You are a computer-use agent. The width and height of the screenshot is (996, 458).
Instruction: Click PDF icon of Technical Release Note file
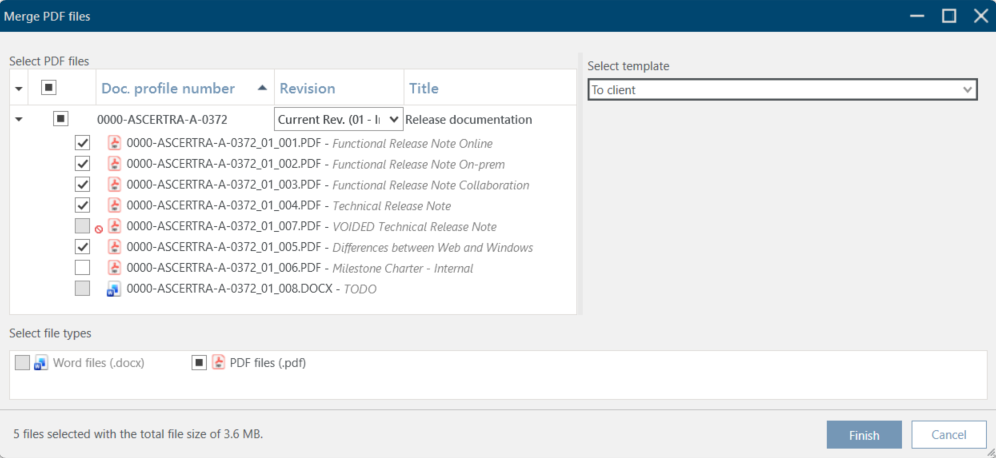pyautogui.click(x=114, y=206)
